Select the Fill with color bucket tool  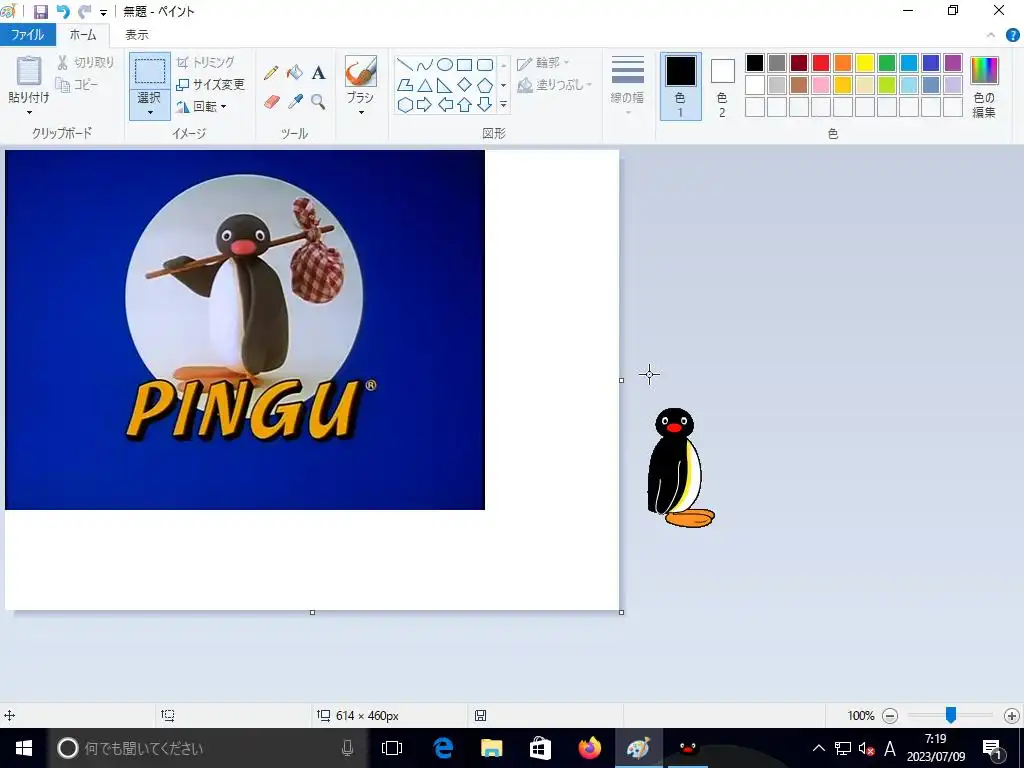(295, 72)
